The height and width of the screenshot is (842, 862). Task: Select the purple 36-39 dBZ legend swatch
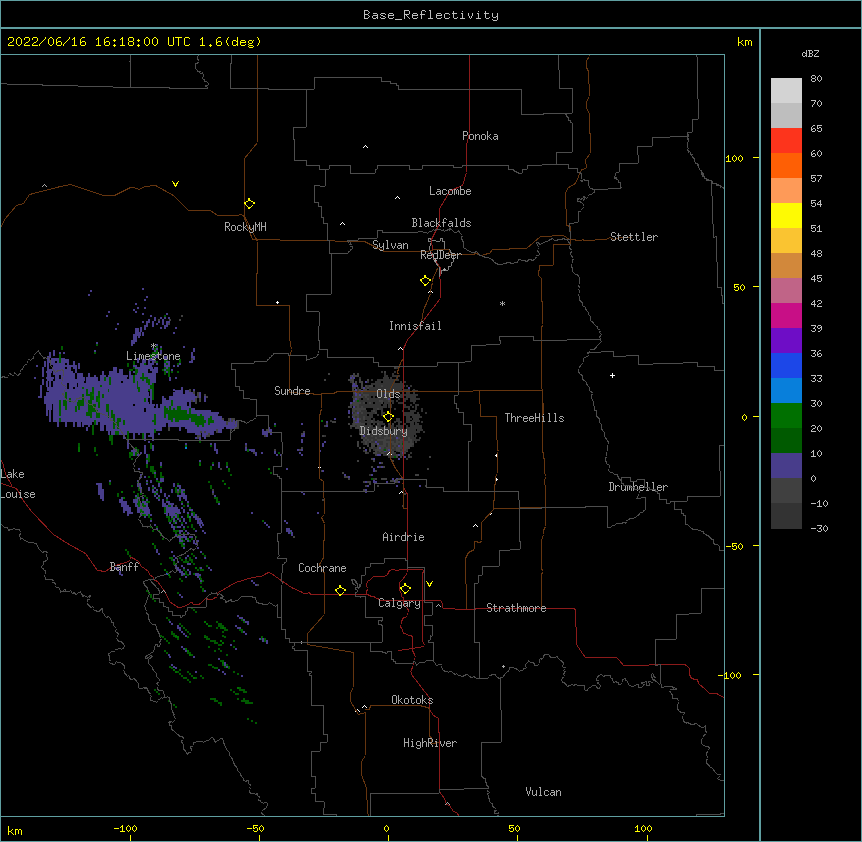click(786, 340)
